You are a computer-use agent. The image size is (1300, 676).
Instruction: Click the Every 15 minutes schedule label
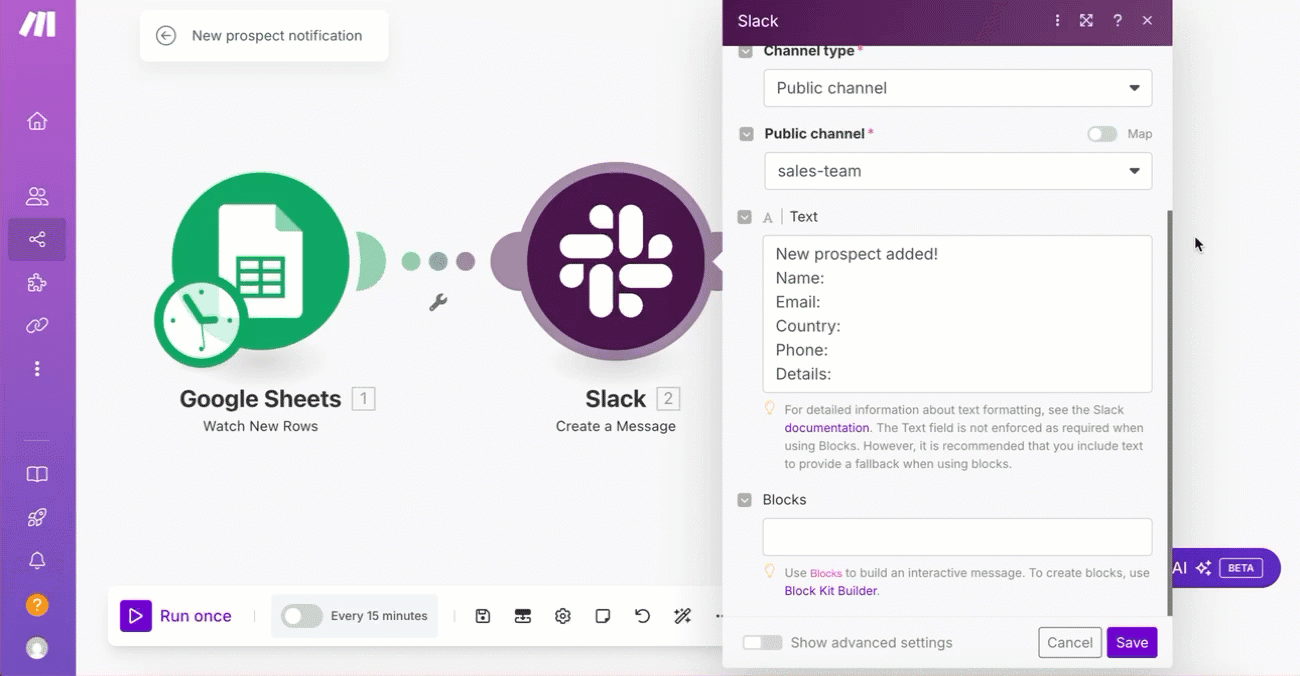tap(379, 616)
